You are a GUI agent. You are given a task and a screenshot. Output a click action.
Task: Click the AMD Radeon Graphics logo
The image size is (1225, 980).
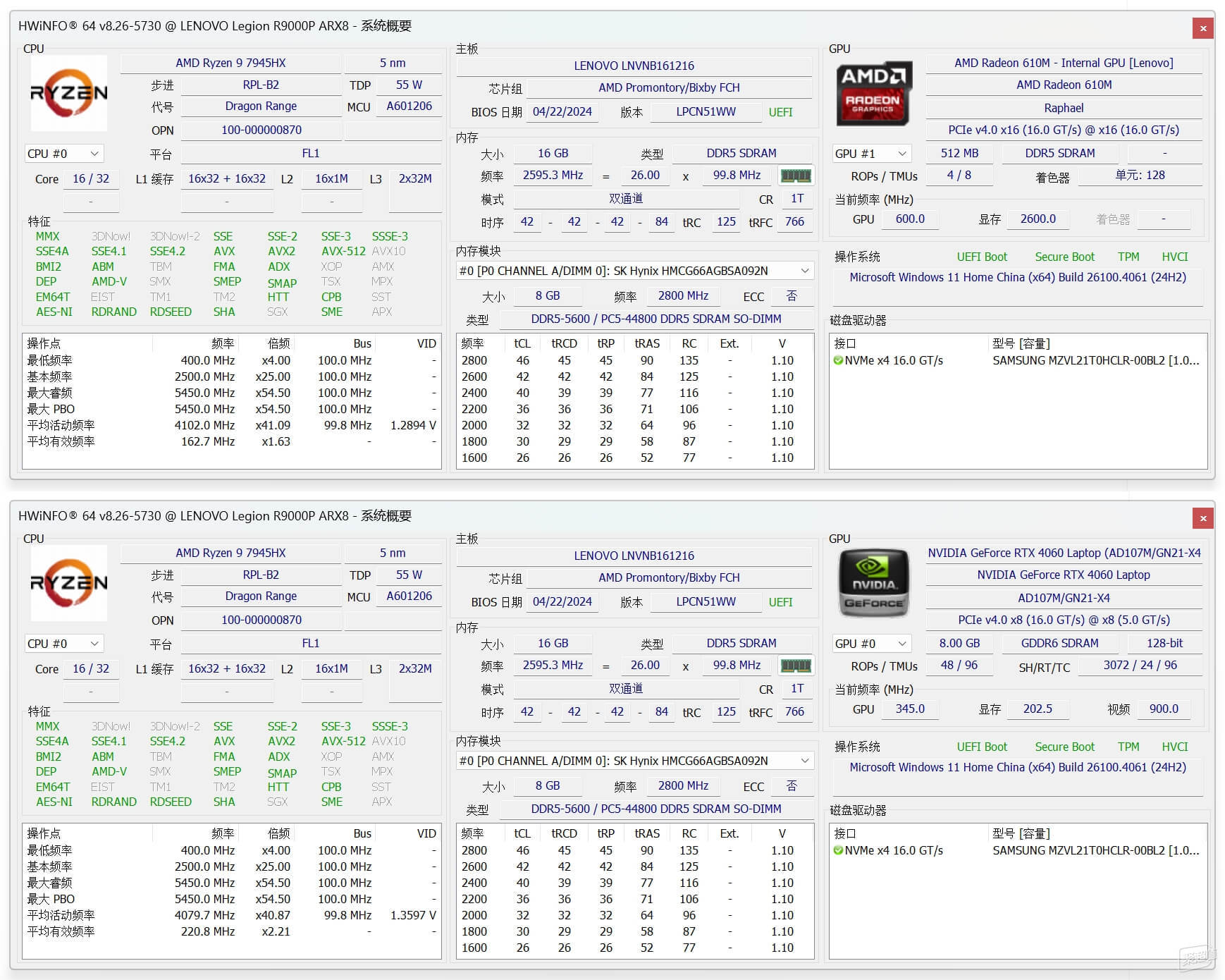click(x=873, y=94)
